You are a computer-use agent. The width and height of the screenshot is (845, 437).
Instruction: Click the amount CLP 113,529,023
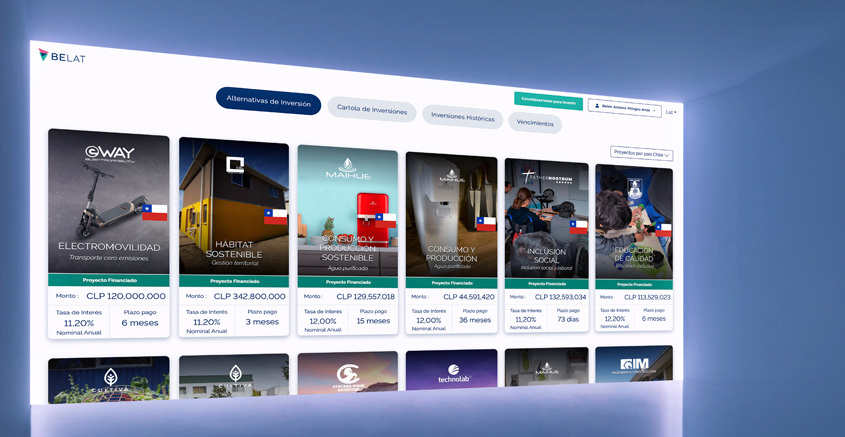647,297
